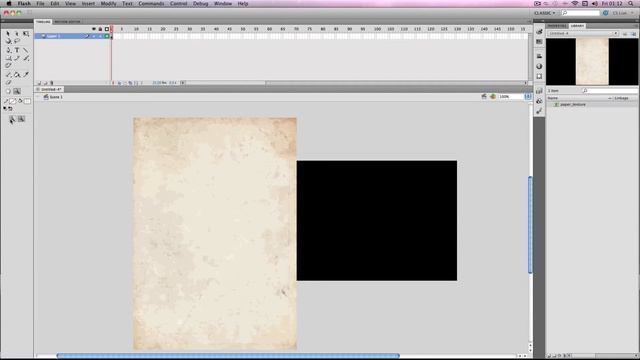
Task: Click the stroke color swatch in tools
Action: pos(13,101)
